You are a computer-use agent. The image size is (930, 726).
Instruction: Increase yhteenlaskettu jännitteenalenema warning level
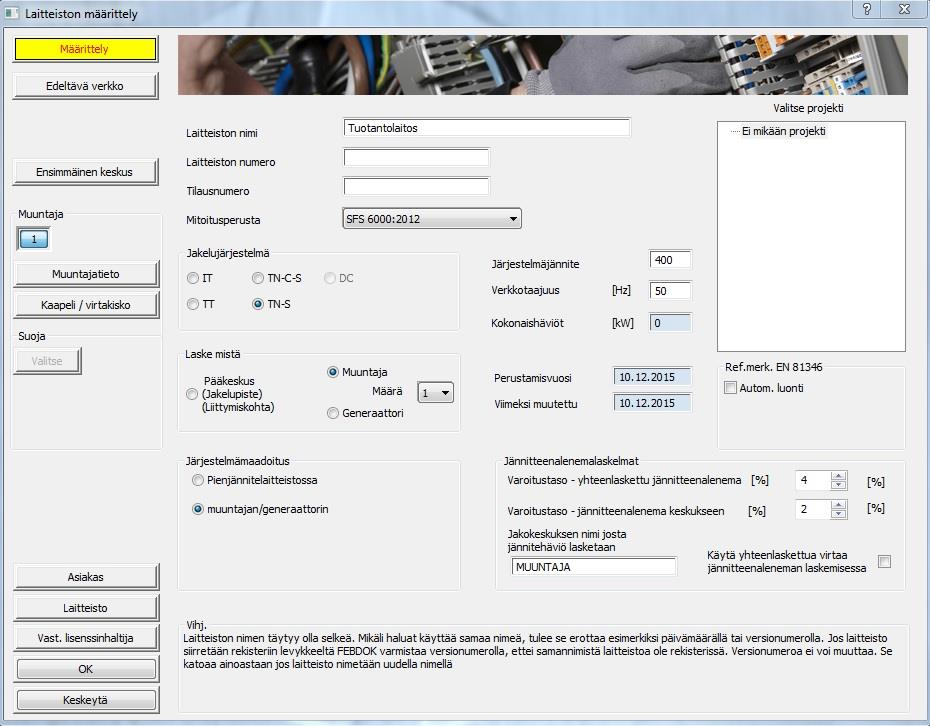[839, 476]
